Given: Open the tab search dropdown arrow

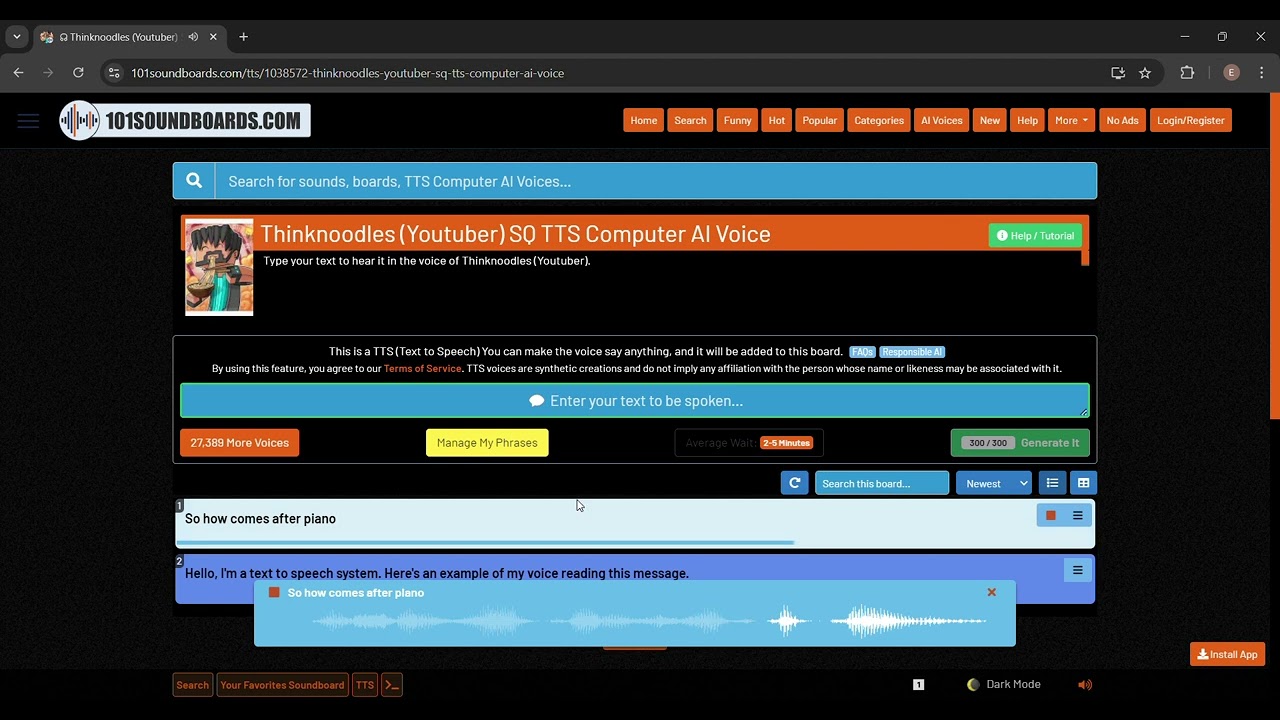Looking at the screenshot, I should point(16,37).
